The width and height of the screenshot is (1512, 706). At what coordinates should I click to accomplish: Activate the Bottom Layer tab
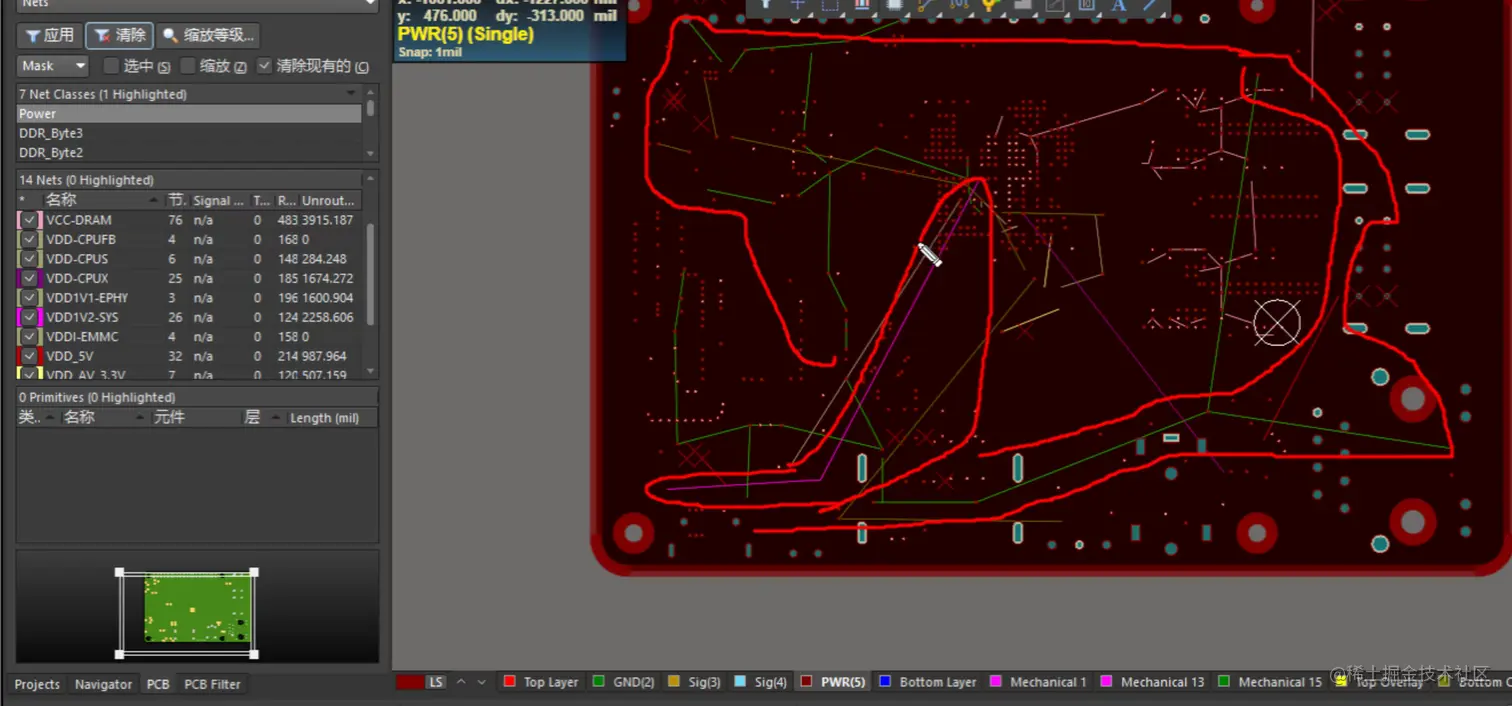[927, 682]
